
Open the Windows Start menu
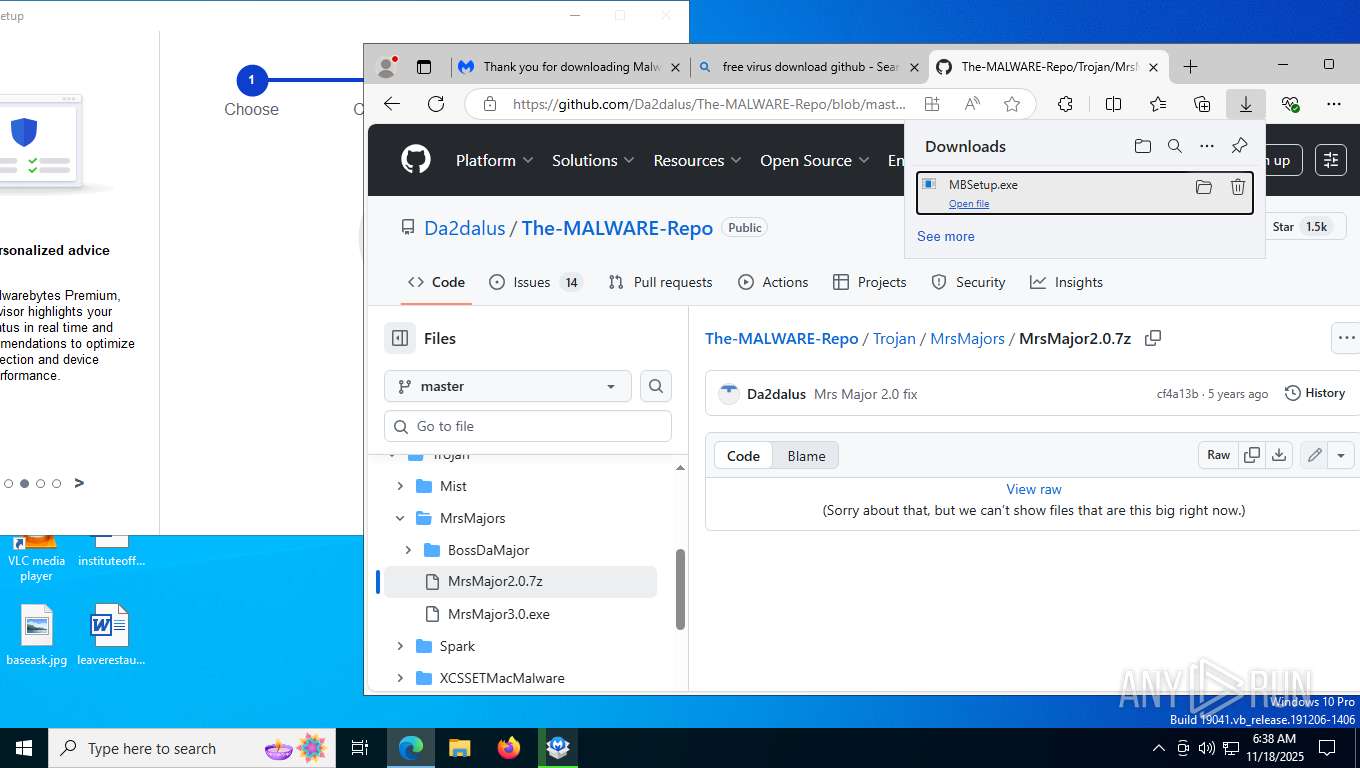coord(24,748)
